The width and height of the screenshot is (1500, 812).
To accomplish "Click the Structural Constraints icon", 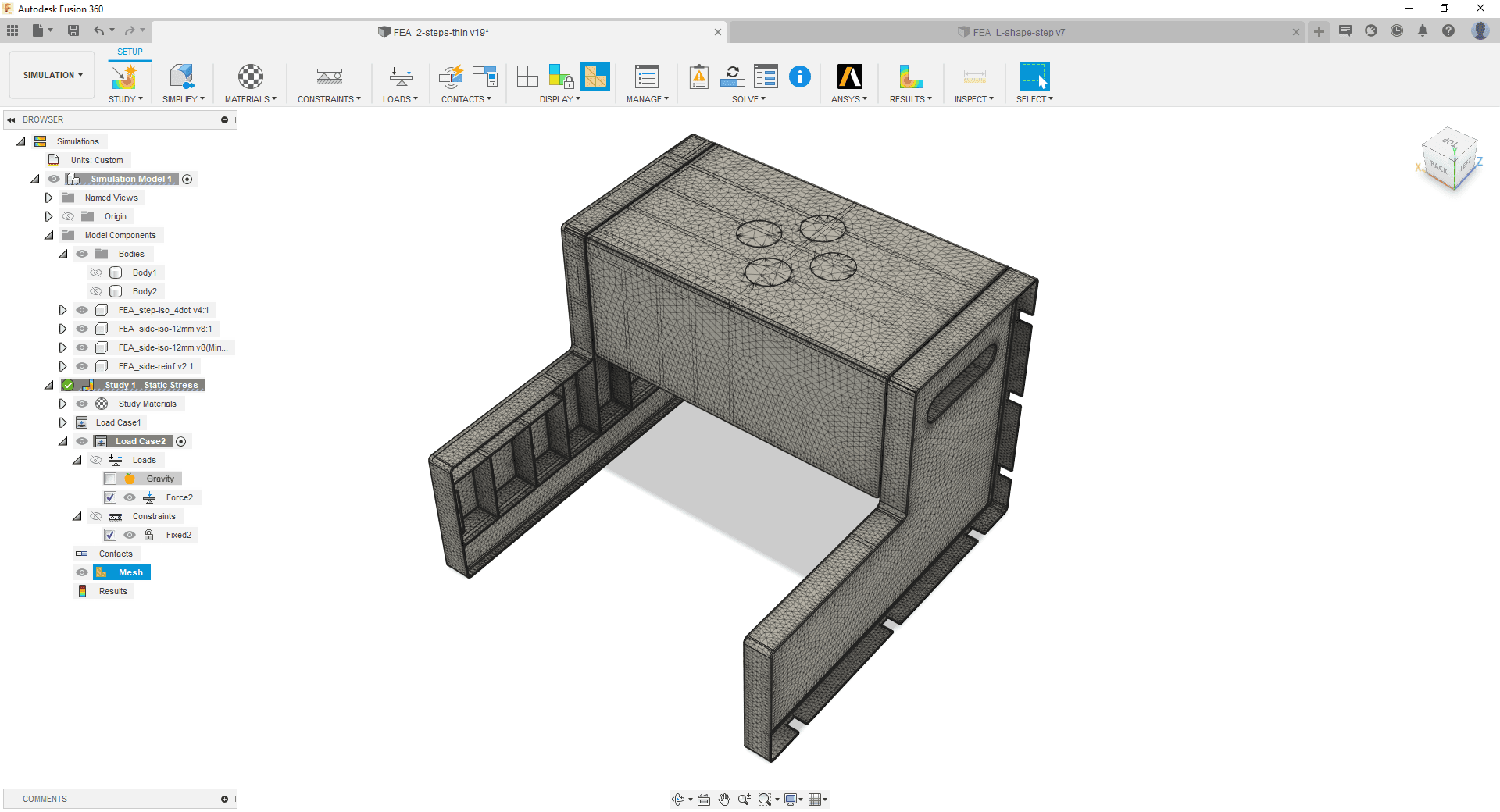I will tap(330, 77).
